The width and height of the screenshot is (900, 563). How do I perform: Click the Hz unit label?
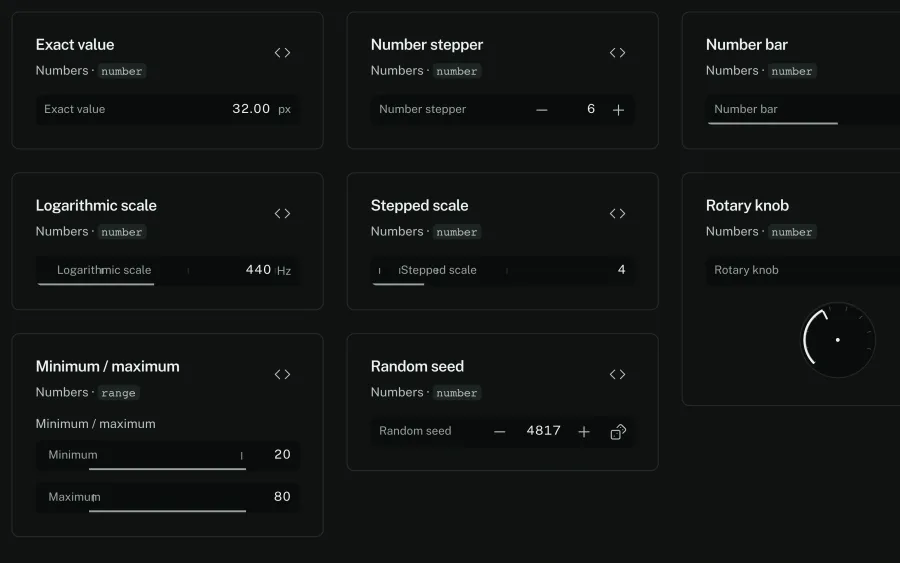point(284,271)
